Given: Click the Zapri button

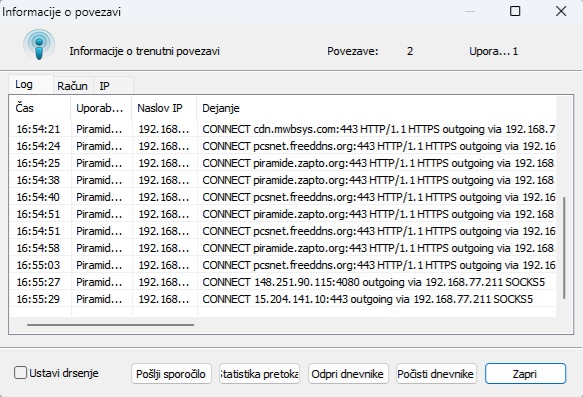Looking at the screenshot, I should (525, 374).
